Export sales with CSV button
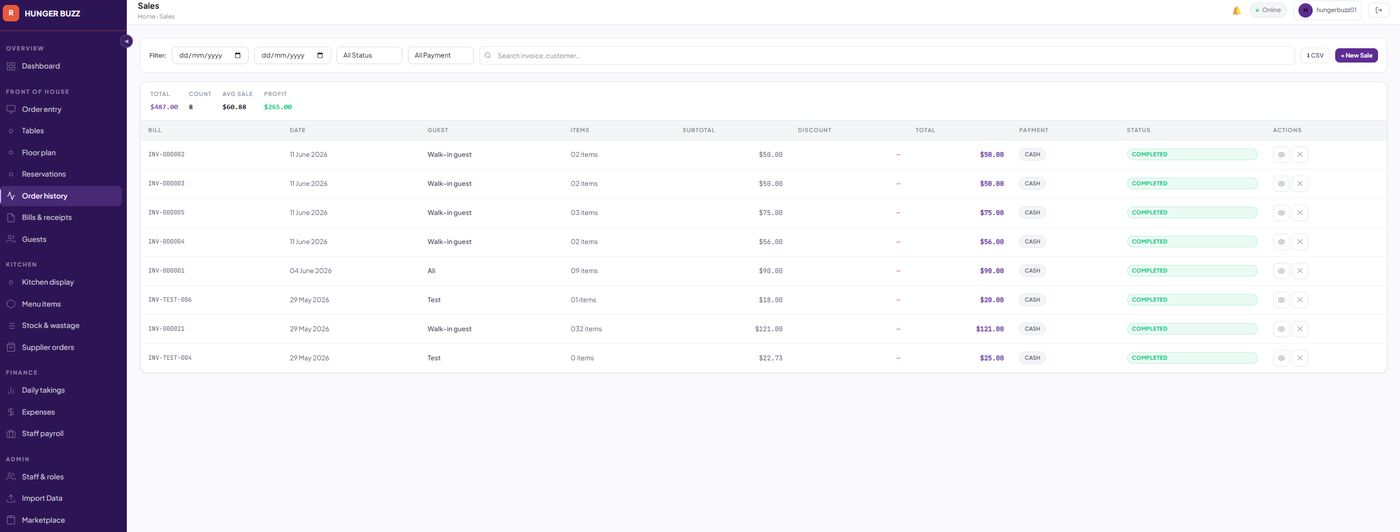The width and height of the screenshot is (1400, 532). 1315,55
